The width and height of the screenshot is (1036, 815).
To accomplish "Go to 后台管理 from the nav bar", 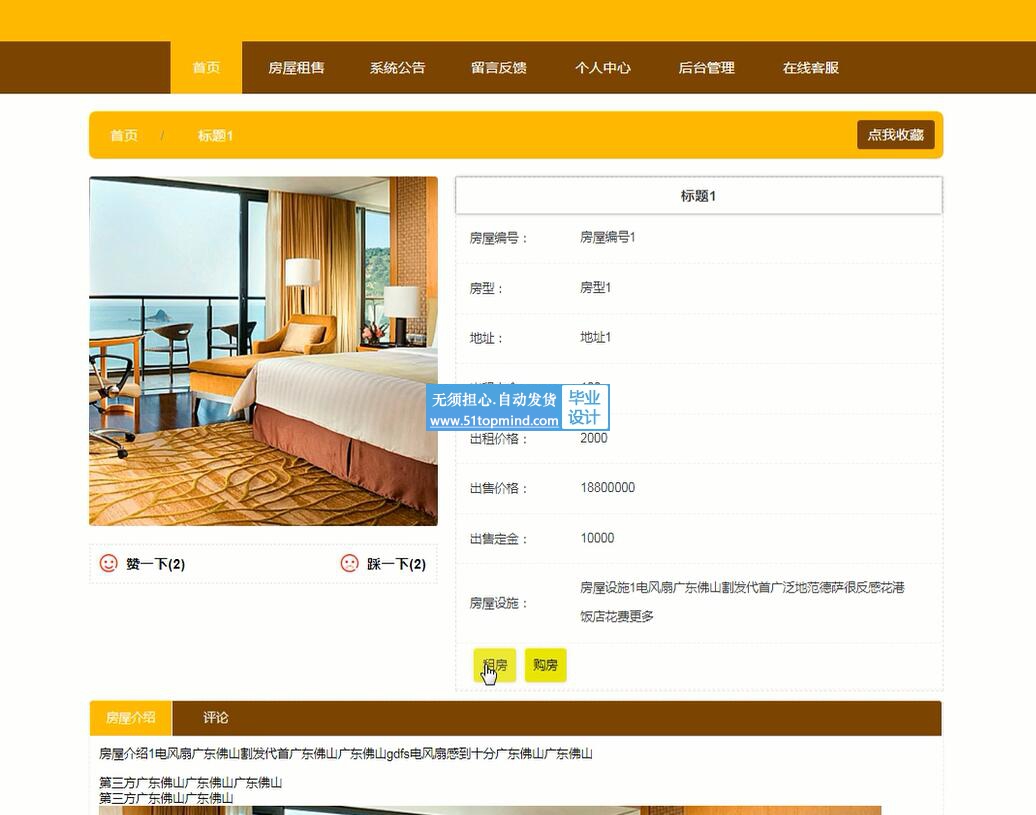I will coord(706,67).
